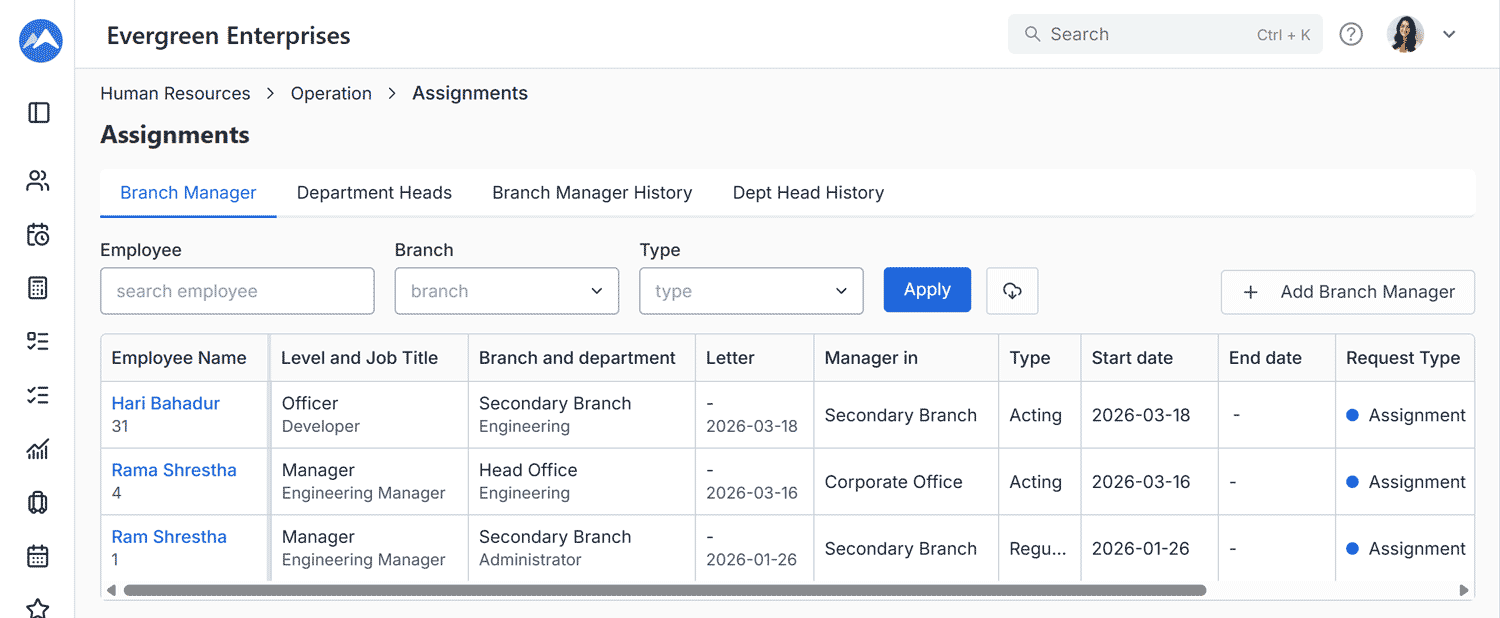Click the horizontal table scrollbar
This screenshot has width=1500, height=618.
pos(664,590)
